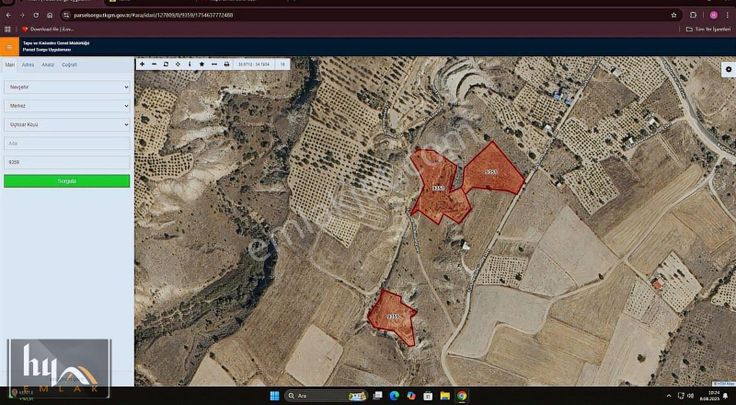Open Task View on taskbar
Viewport: 736px width, 405px height.
tap(377, 396)
